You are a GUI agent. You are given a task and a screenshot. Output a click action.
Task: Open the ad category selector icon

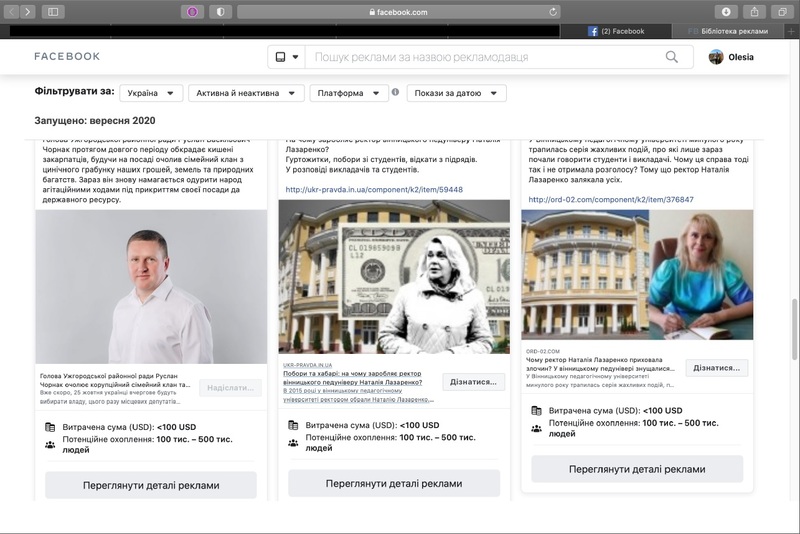click(286, 57)
